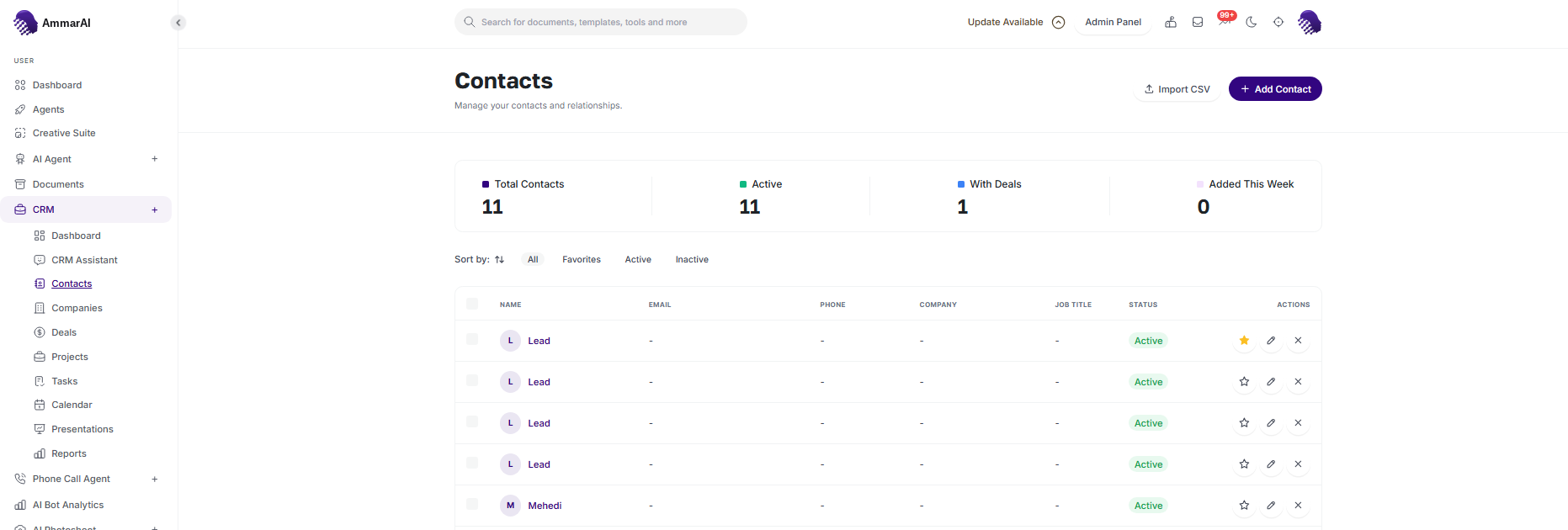Viewport: 1568px width, 530px height.
Task: Delete the third Lead contact with the X icon
Action: pos(1298,423)
